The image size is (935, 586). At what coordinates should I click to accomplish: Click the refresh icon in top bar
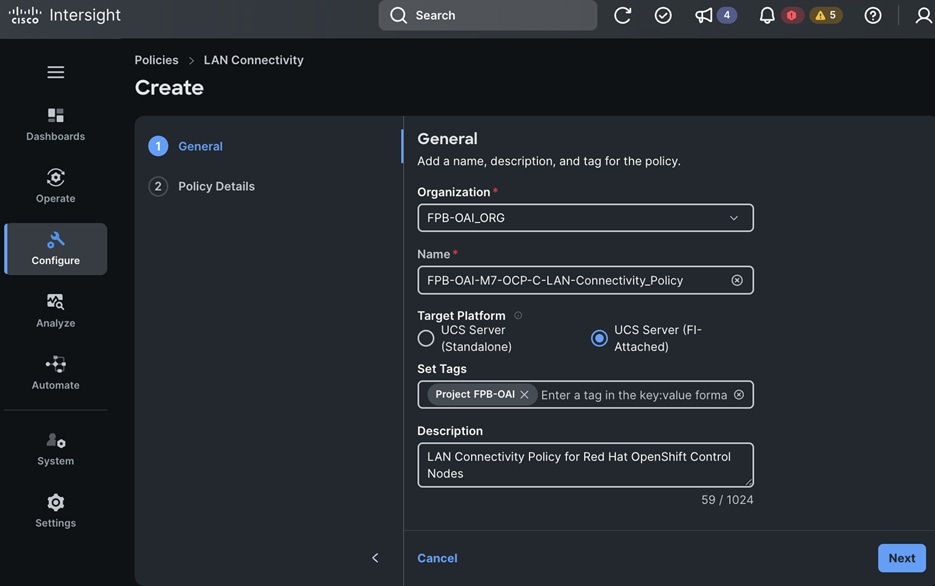(623, 15)
